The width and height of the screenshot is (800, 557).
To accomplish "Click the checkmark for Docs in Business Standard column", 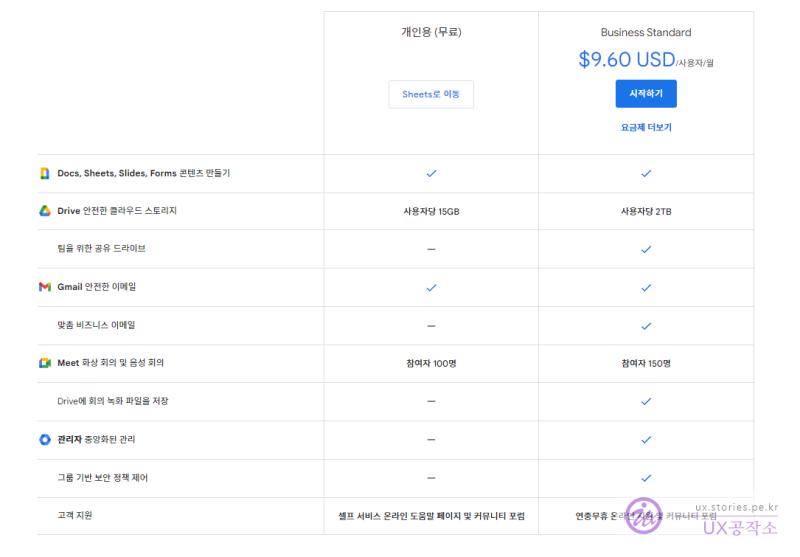I will coord(646,173).
